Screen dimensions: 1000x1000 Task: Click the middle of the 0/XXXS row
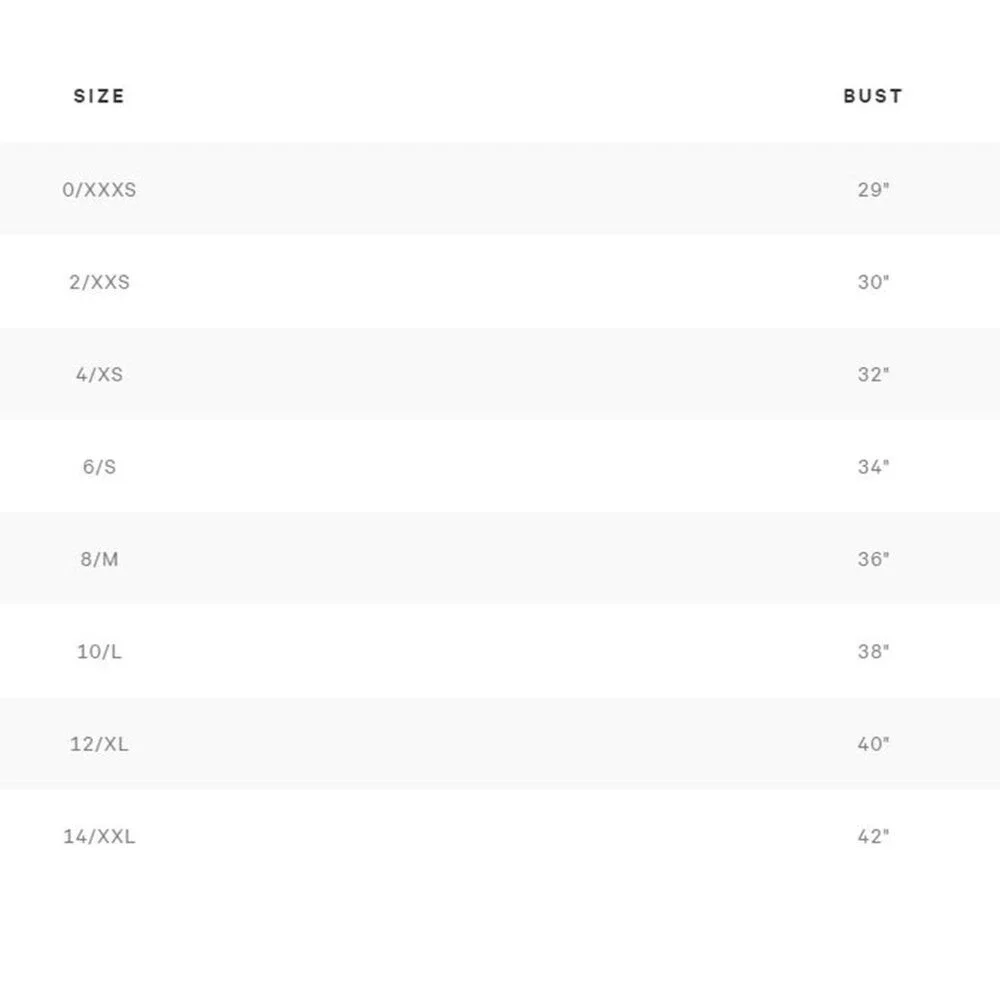tap(500, 188)
